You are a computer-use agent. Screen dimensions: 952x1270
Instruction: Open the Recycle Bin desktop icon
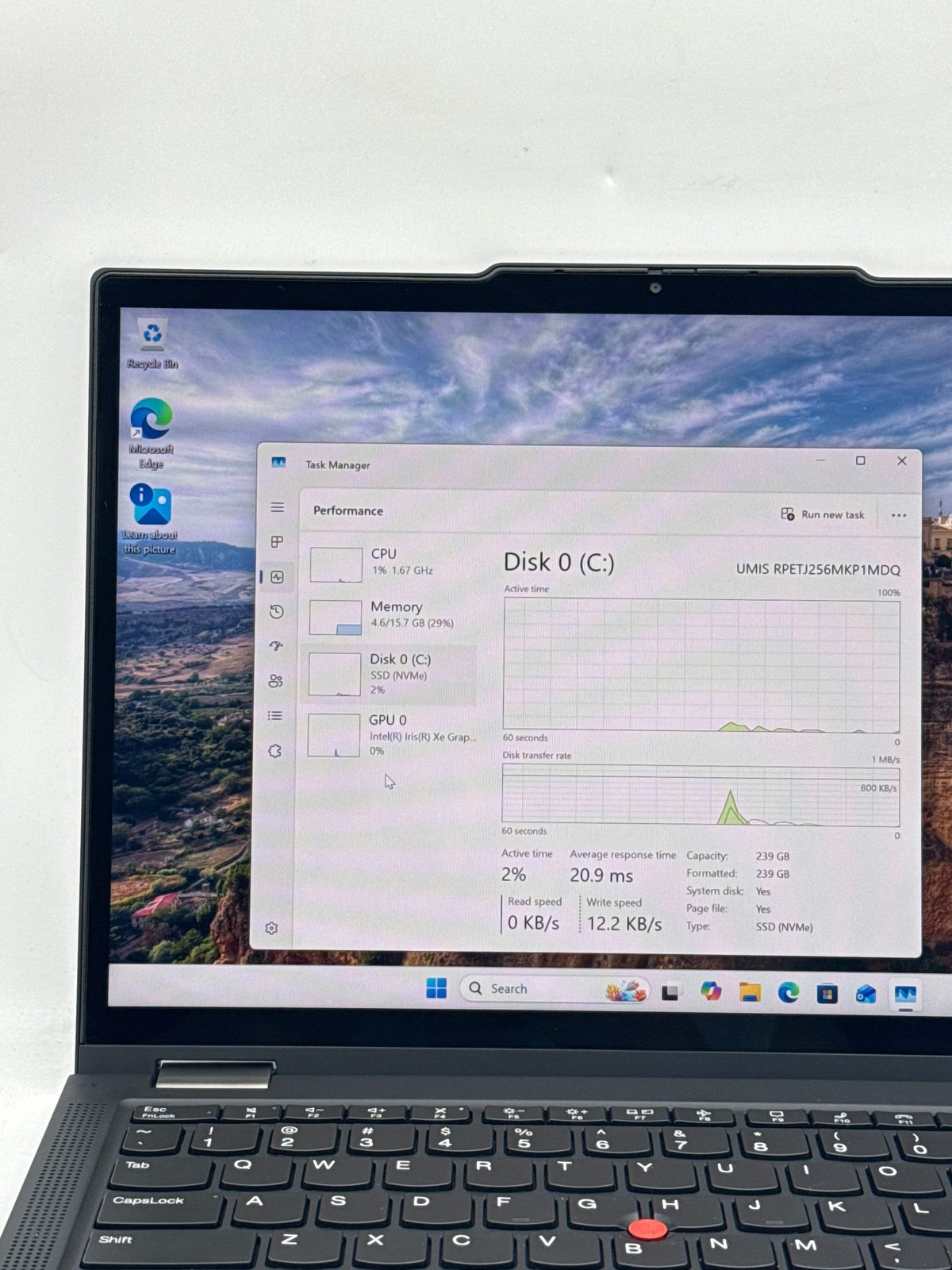152,344
